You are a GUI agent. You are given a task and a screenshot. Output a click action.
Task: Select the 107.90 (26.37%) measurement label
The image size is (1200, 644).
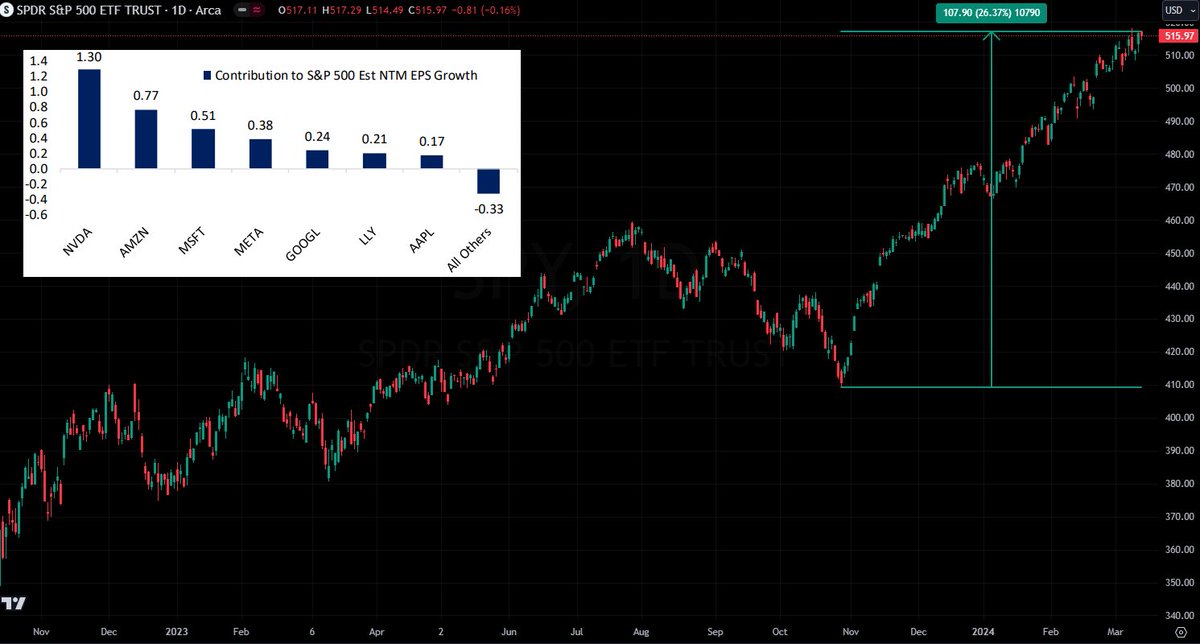992,15
